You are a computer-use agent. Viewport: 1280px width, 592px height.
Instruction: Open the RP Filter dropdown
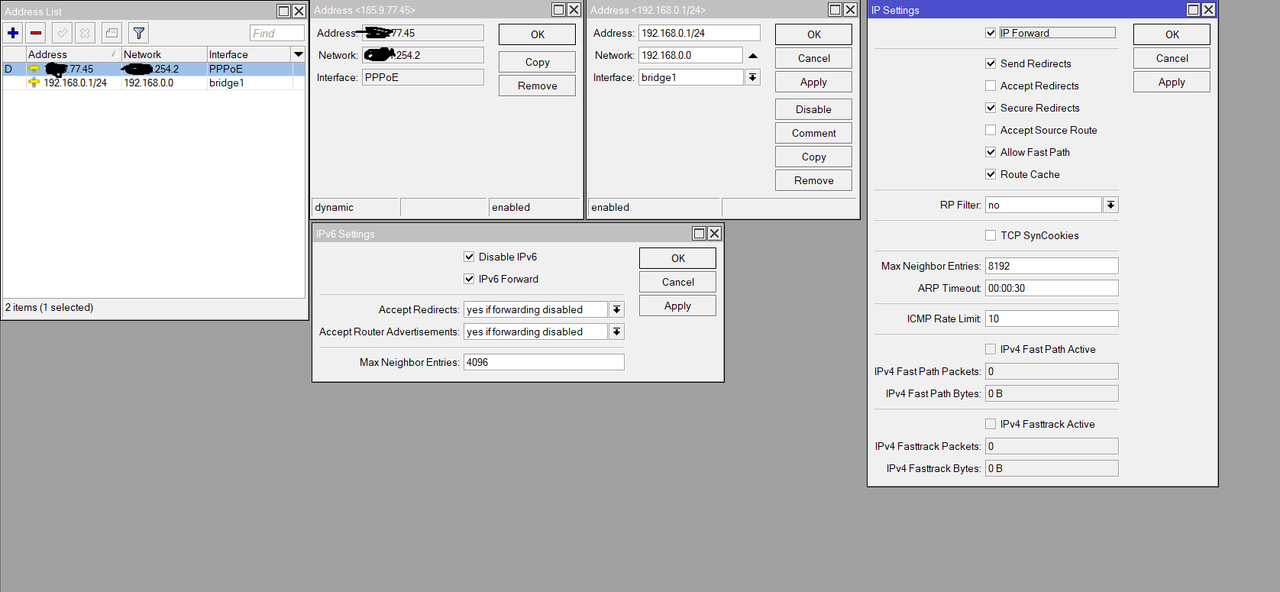coord(1110,205)
